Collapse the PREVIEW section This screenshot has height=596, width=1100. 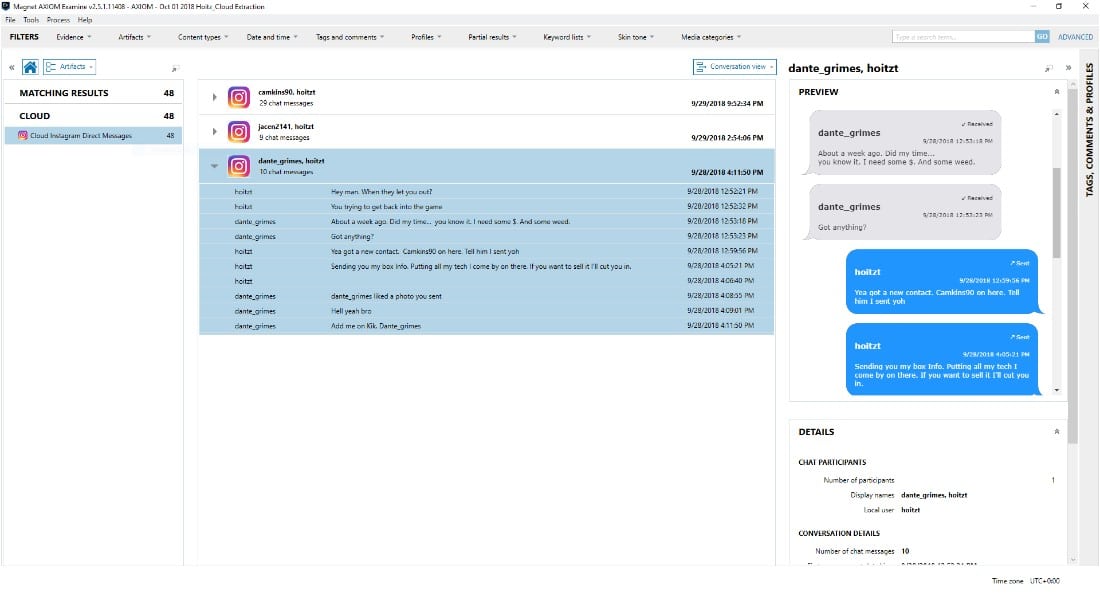[x=1057, y=92]
